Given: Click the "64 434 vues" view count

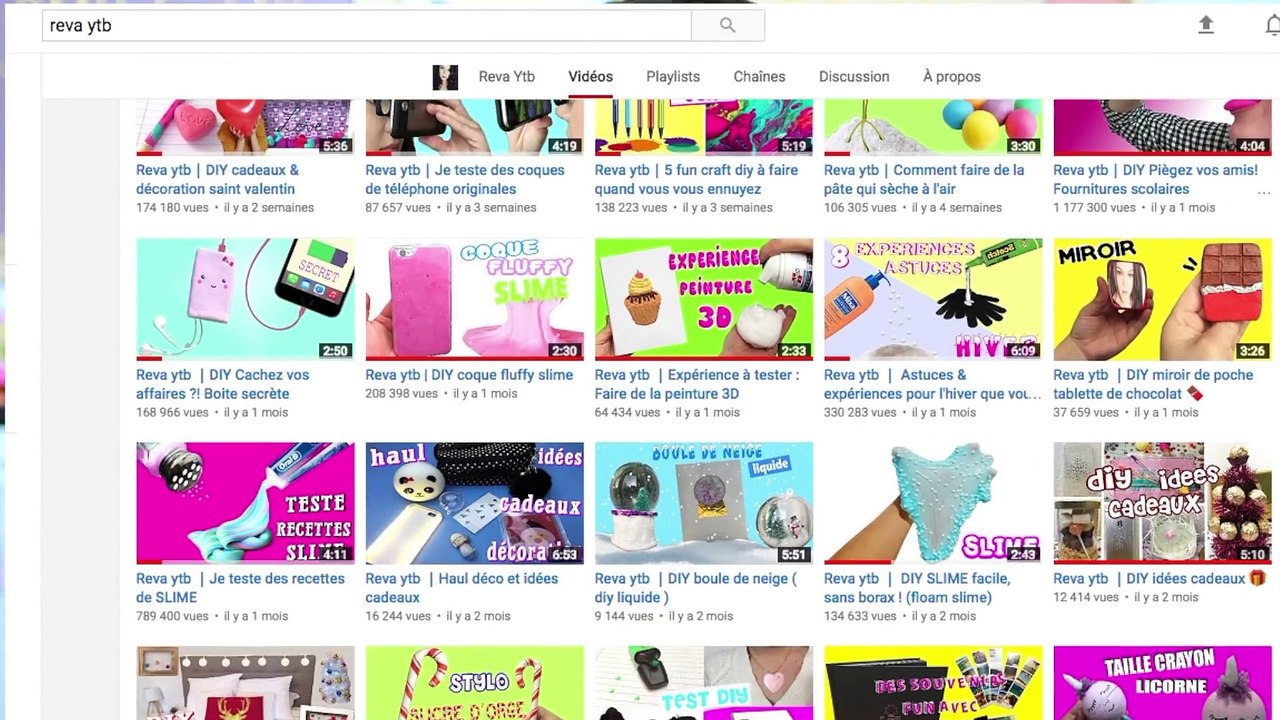Looking at the screenshot, I should coord(628,413).
